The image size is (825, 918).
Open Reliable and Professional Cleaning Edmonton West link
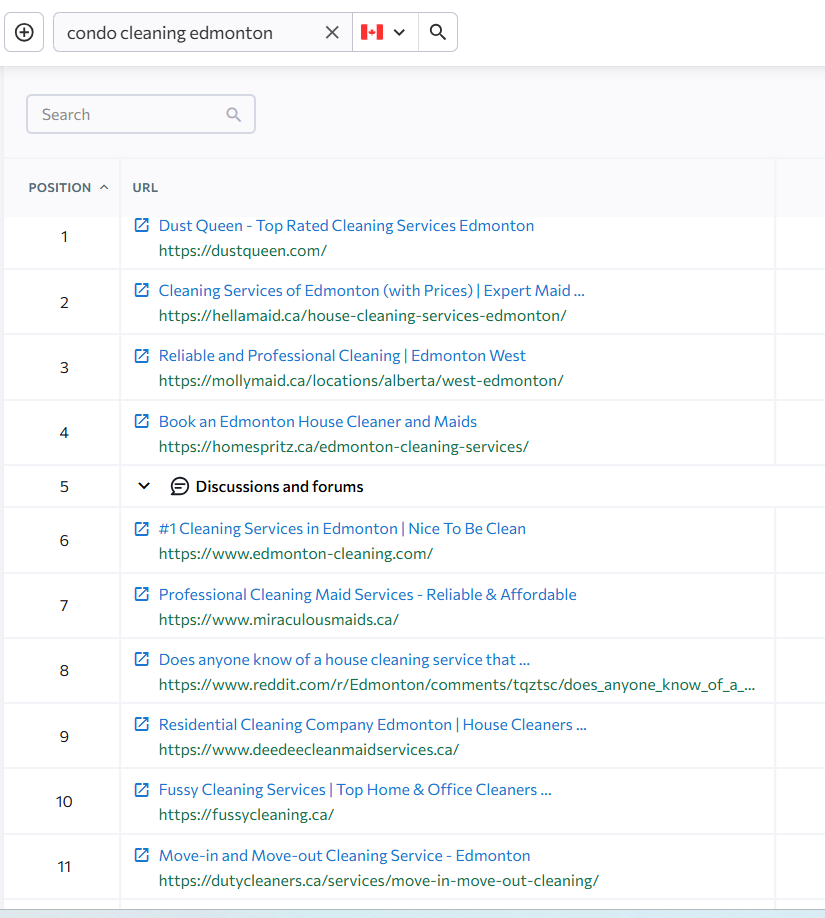(x=342, y=356)
